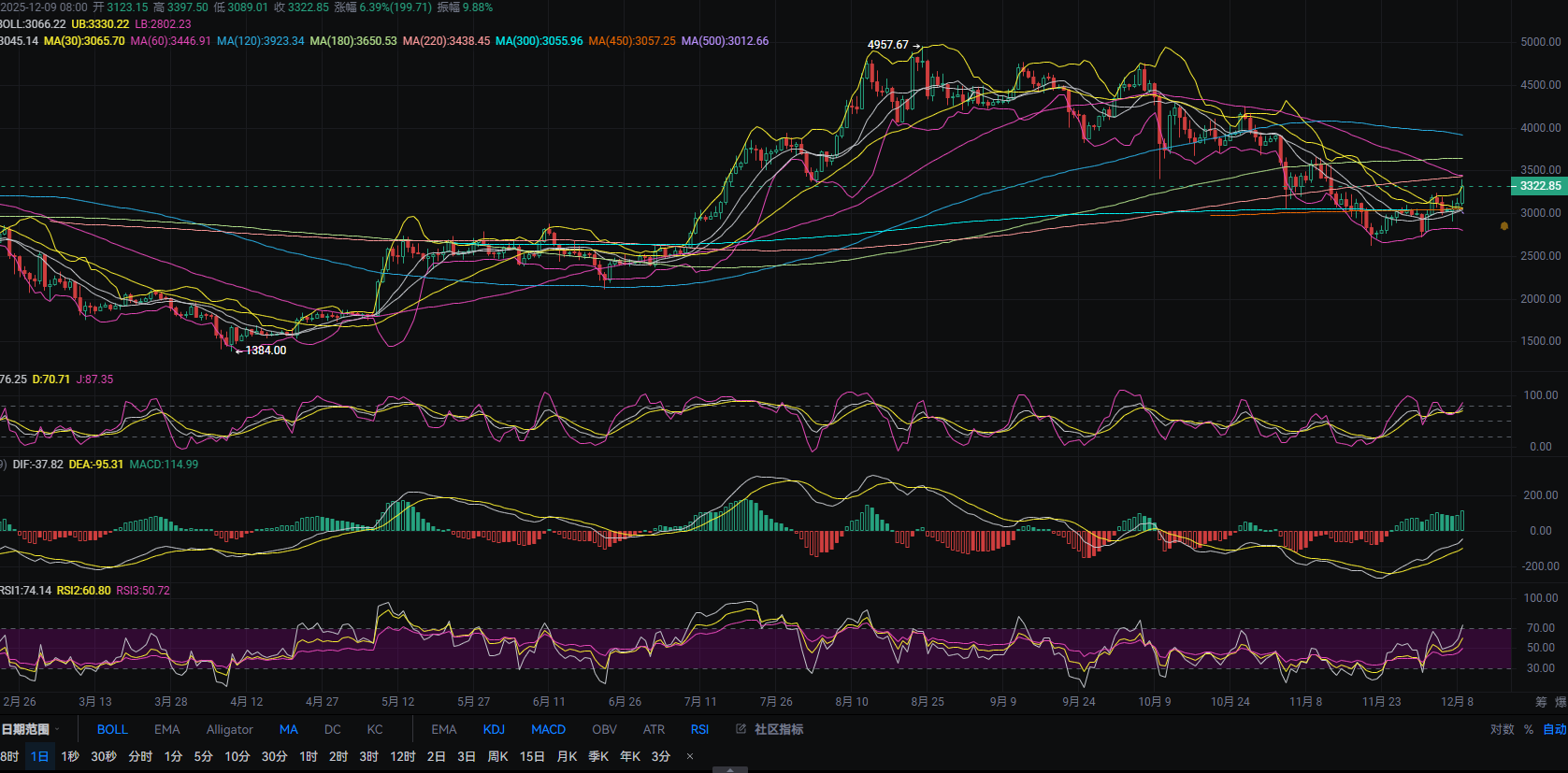This screenshot has width=1568, height=773.
Task: Select the 月K monthly timeframe
Action: (x=567, y=756)
